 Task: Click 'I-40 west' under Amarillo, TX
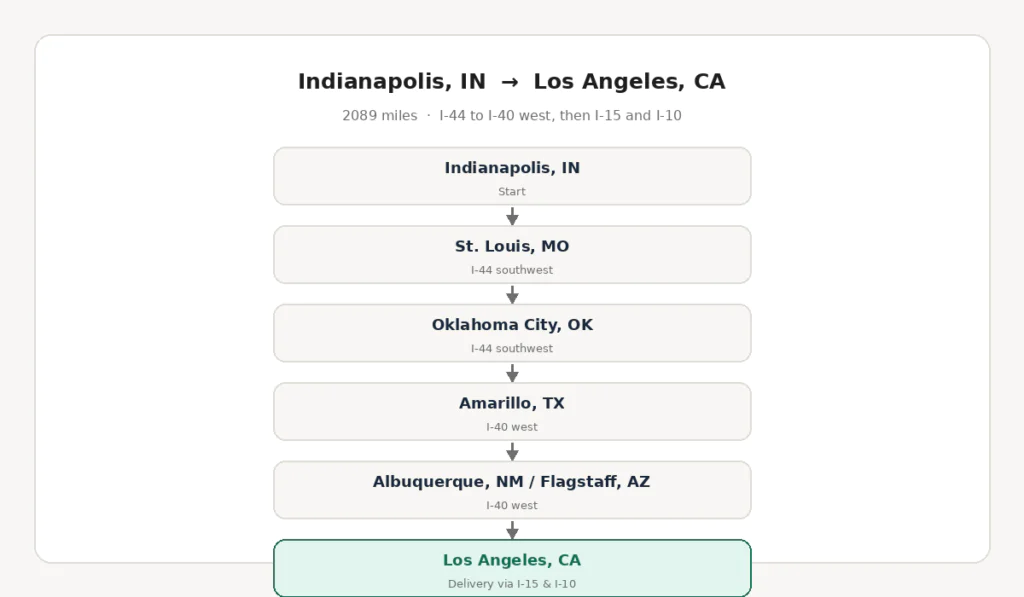tap(512, 427)
